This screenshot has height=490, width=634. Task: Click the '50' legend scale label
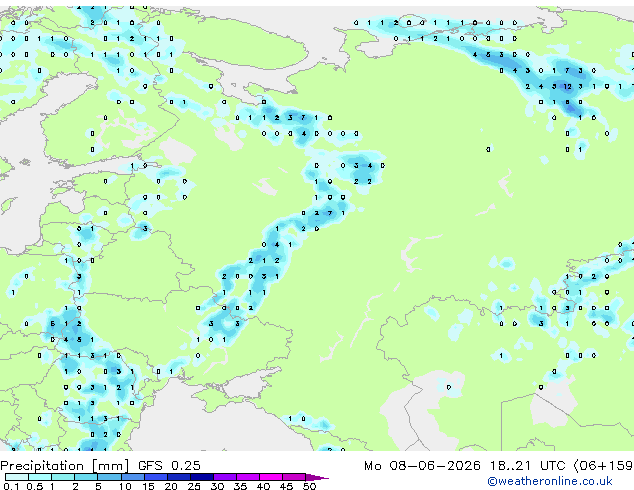(x=309, y=486)
